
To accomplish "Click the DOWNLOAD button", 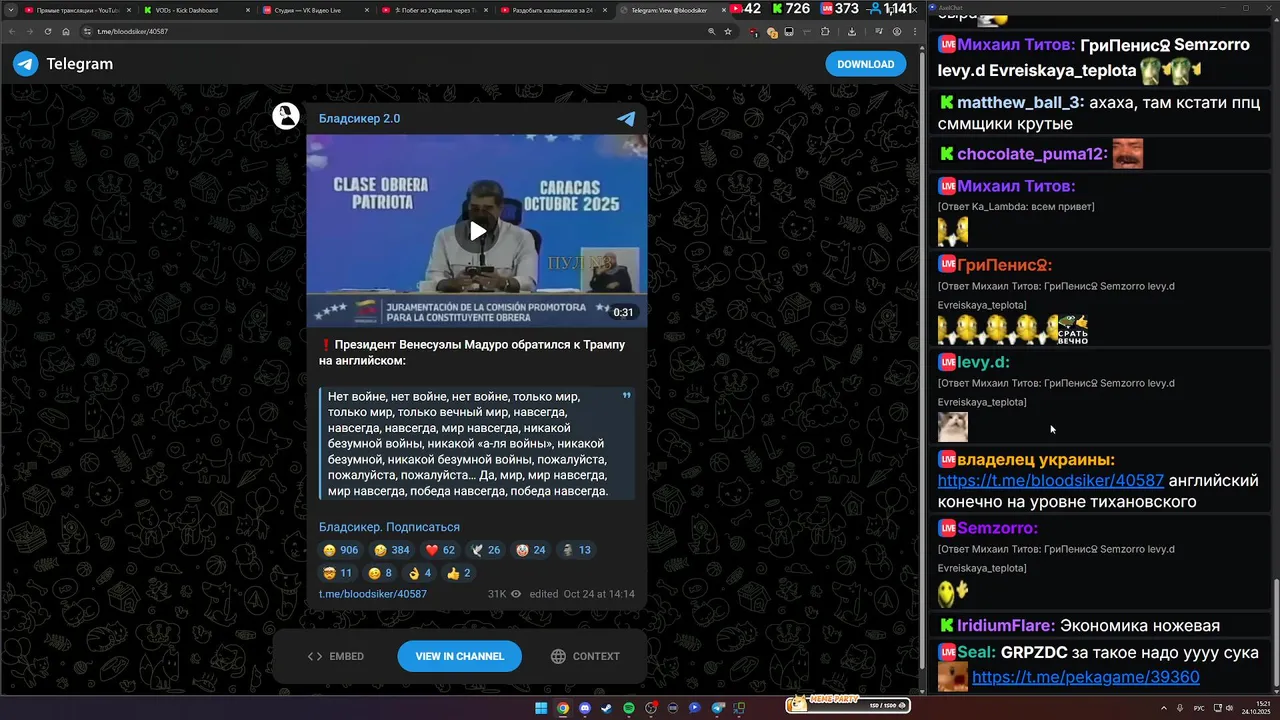I will [865, 64].
